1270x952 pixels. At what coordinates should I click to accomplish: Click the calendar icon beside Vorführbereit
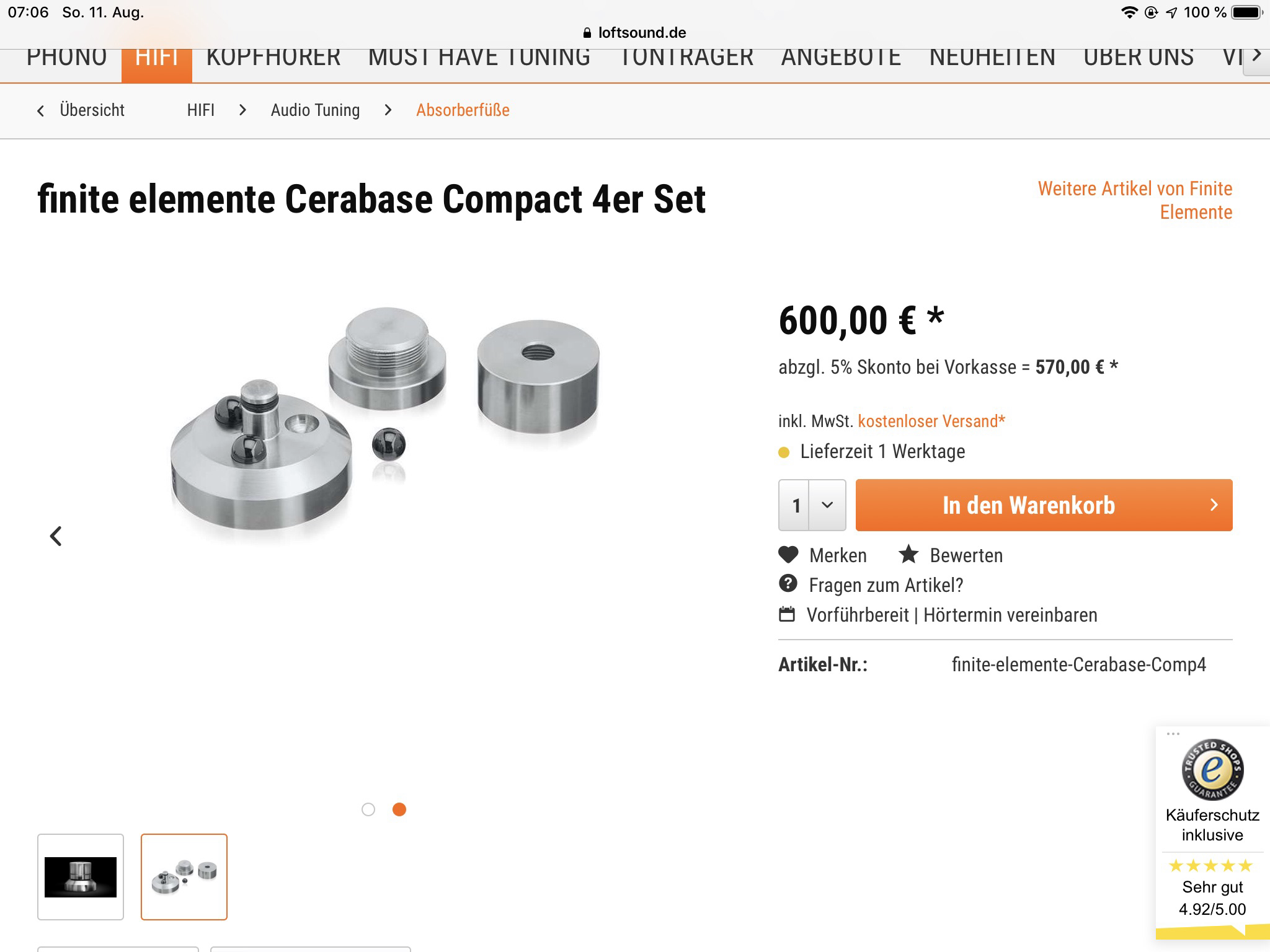[787, 614]
